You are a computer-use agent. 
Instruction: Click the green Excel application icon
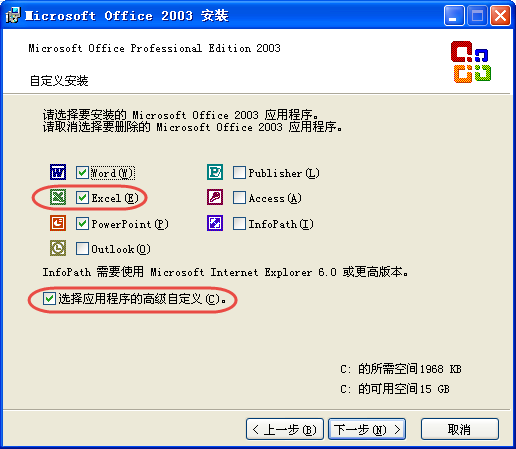tap(58, 197)
